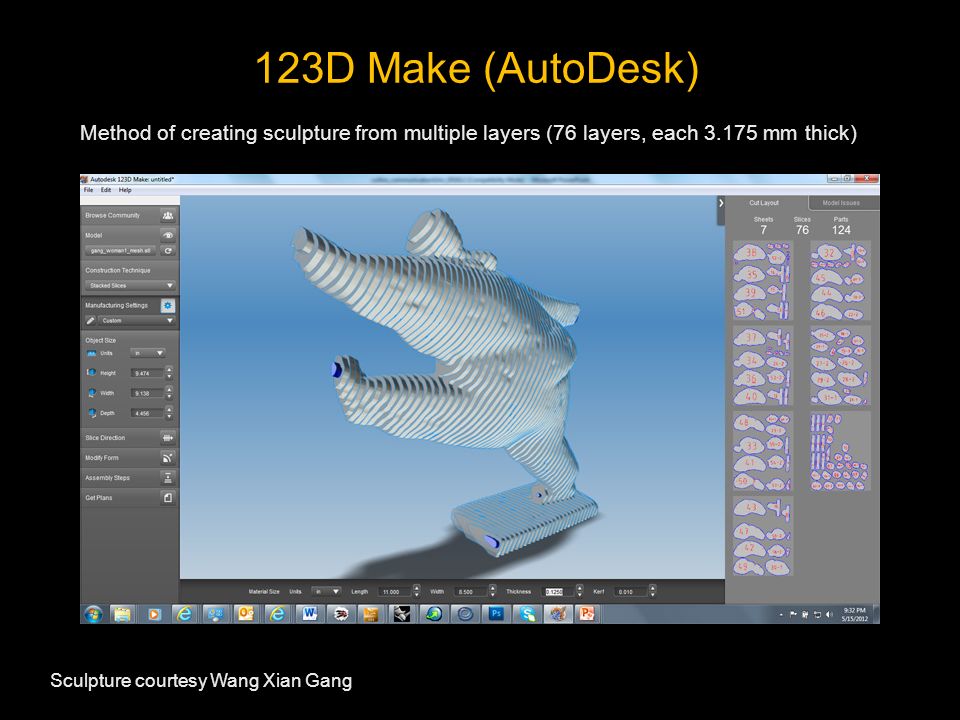The height and width of the screenshot is (720, 960).
Task: Open Browse Community via its people icon
Action: [168, 216]
